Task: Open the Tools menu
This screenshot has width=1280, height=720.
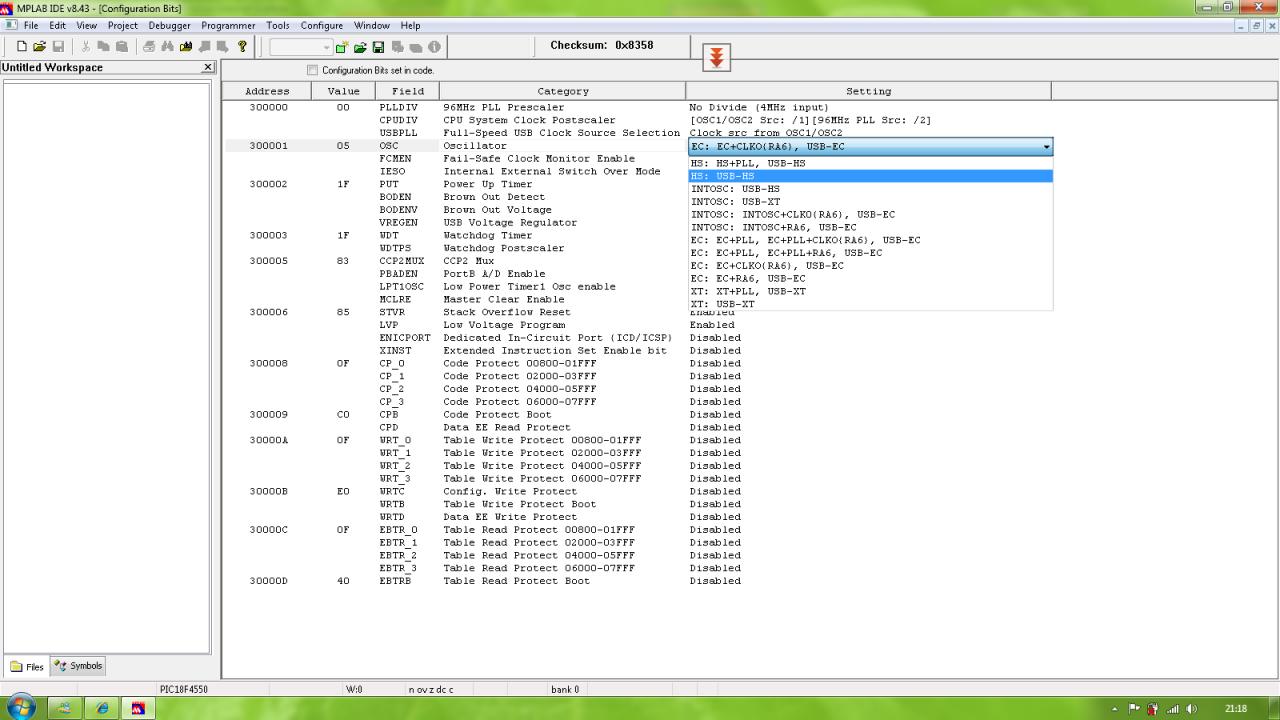Action: 278,25
